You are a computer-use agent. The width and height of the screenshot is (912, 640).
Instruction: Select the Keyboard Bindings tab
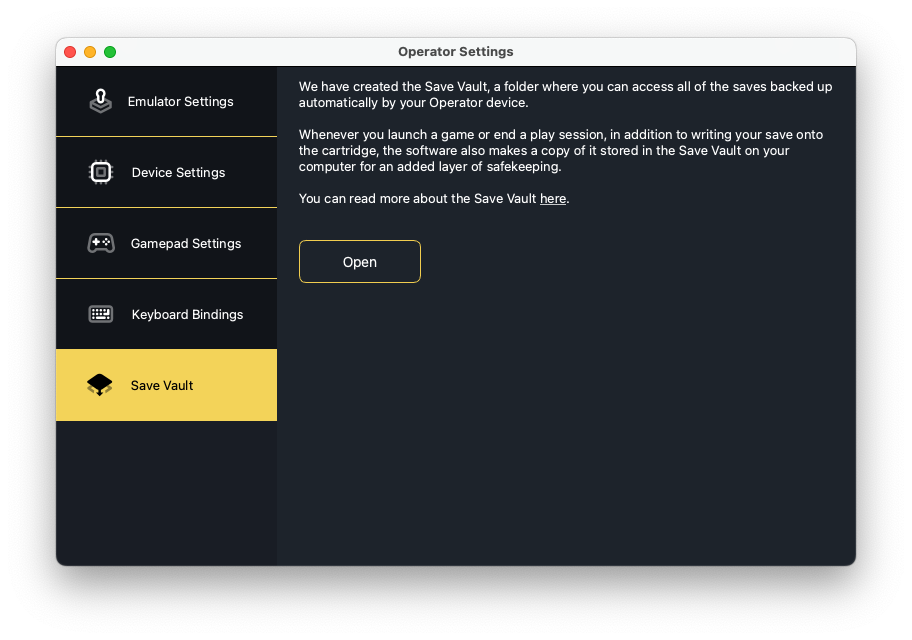click(166, 314)
